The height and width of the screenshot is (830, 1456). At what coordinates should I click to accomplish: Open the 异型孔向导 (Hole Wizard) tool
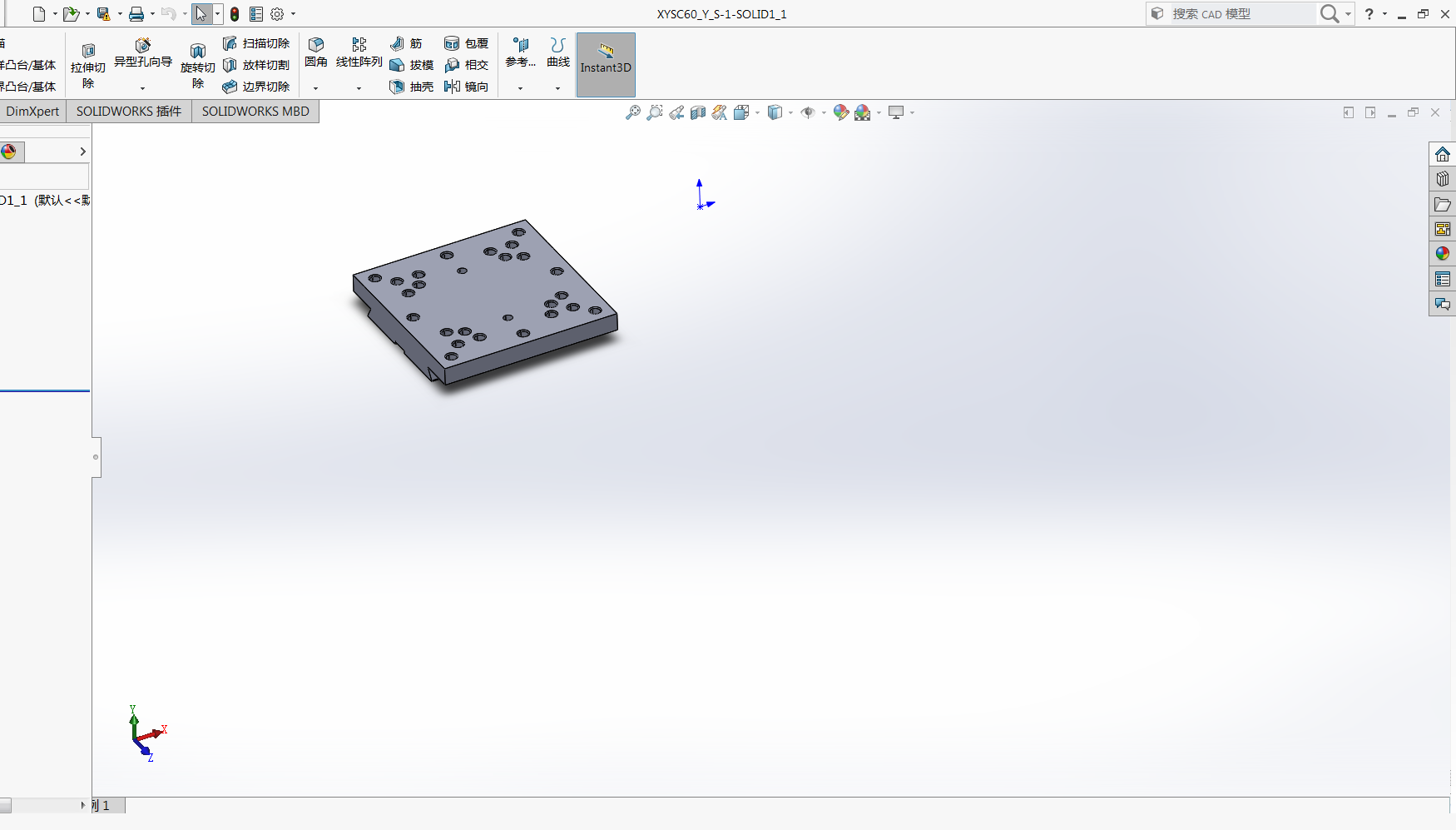tap(143, 58)
